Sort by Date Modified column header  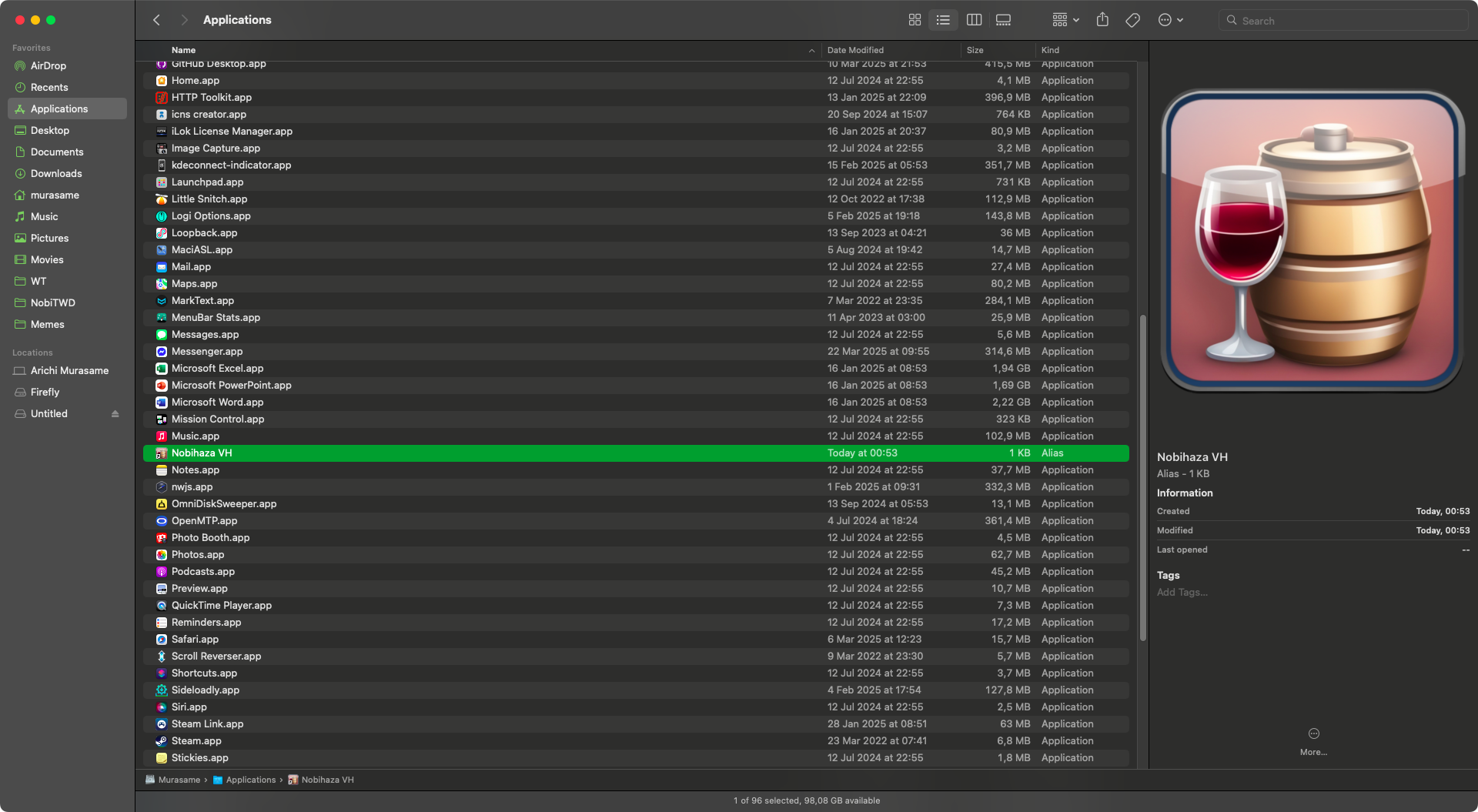[855, 50]
